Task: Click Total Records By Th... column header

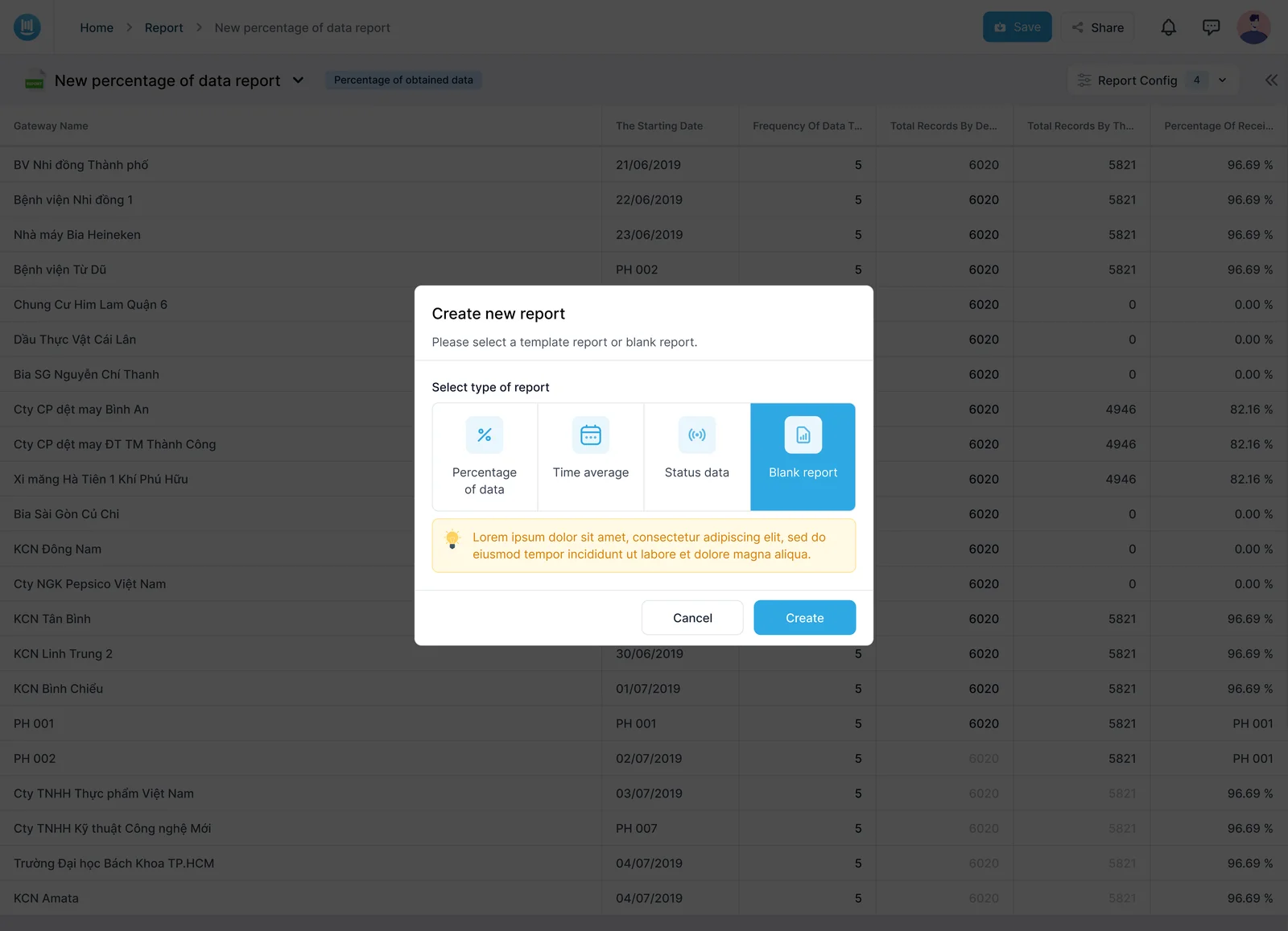Action: [x=1080, y=126]
